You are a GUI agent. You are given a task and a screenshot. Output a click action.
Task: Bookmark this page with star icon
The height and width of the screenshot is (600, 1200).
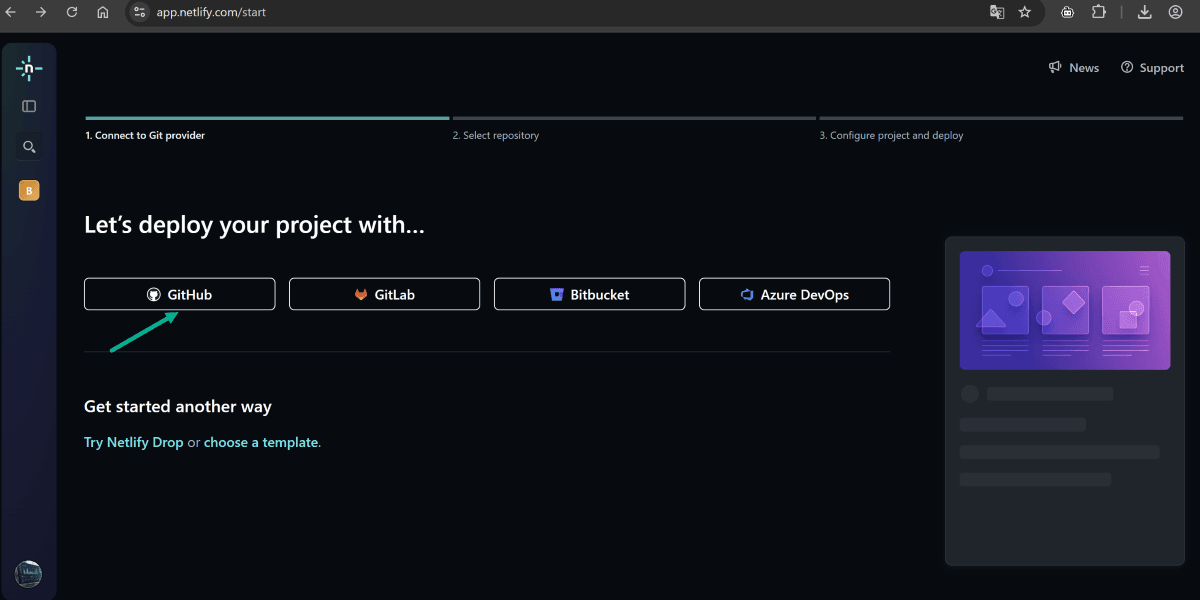click(1024, 13)
